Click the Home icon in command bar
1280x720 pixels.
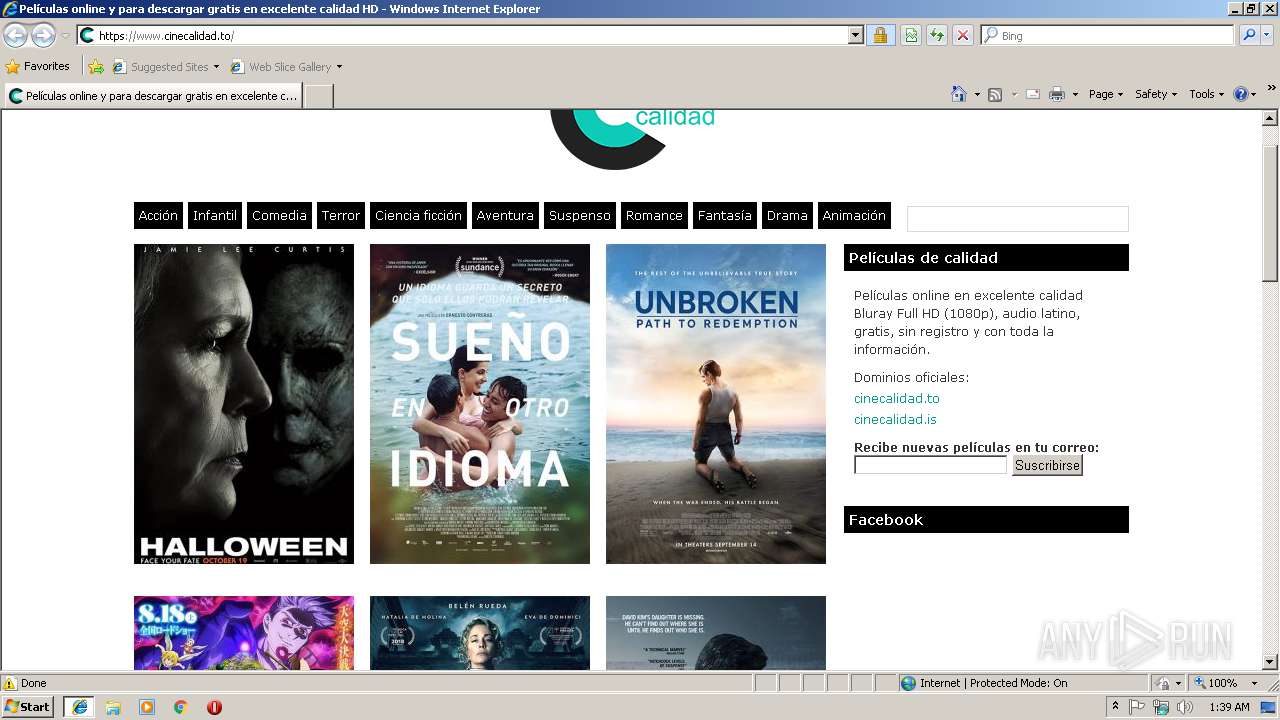point(959,94)
